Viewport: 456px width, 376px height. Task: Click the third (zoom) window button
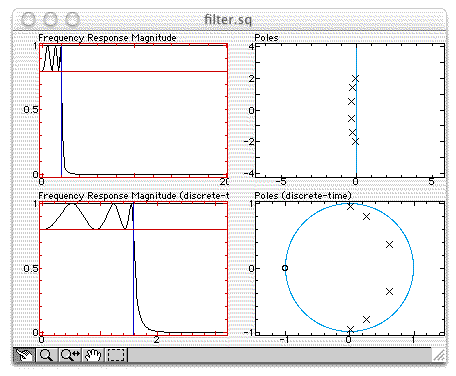72,19
